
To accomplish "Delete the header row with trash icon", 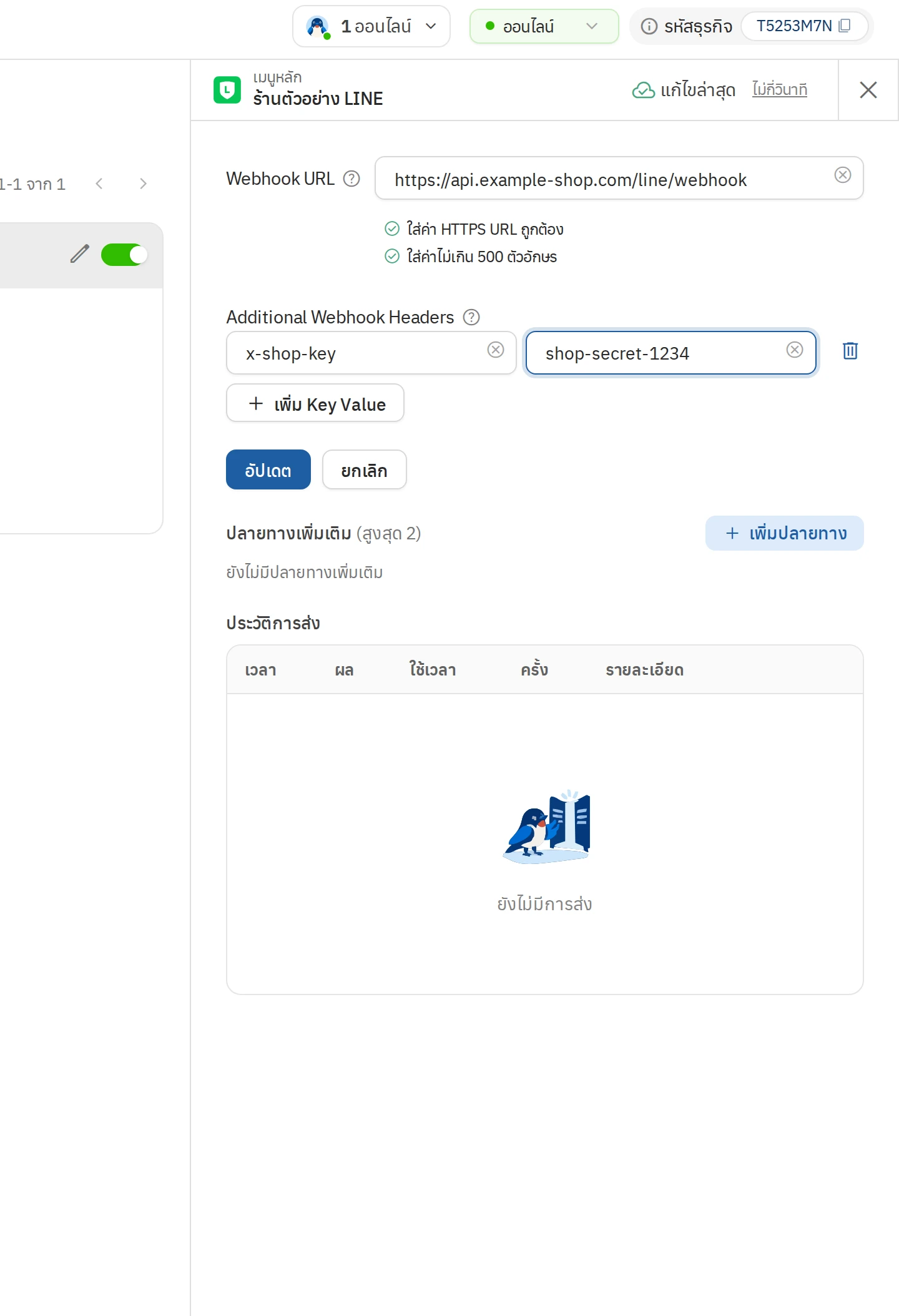I will pyautogui.click(x=850, y=351).
